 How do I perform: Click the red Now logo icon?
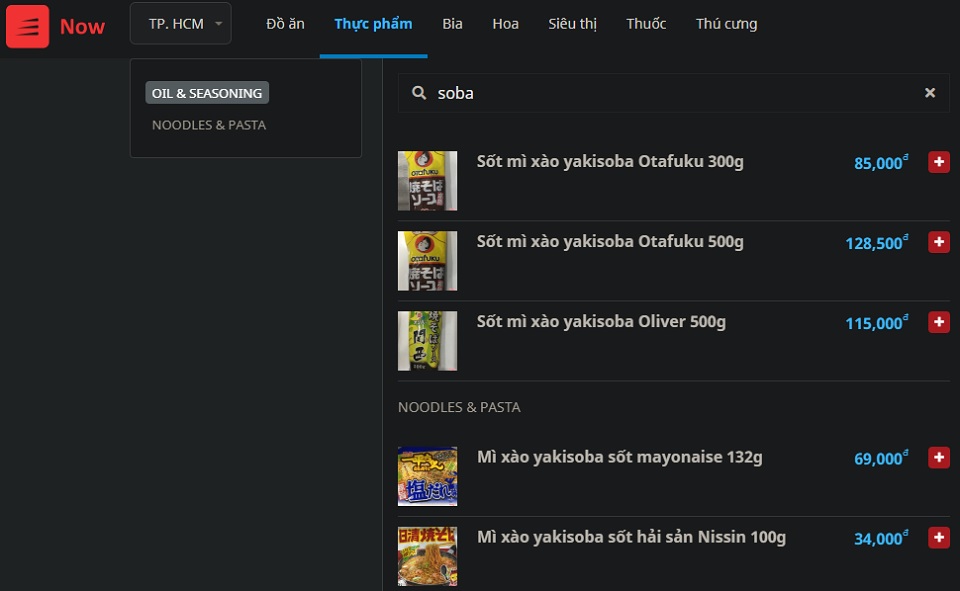pos(28,26)
